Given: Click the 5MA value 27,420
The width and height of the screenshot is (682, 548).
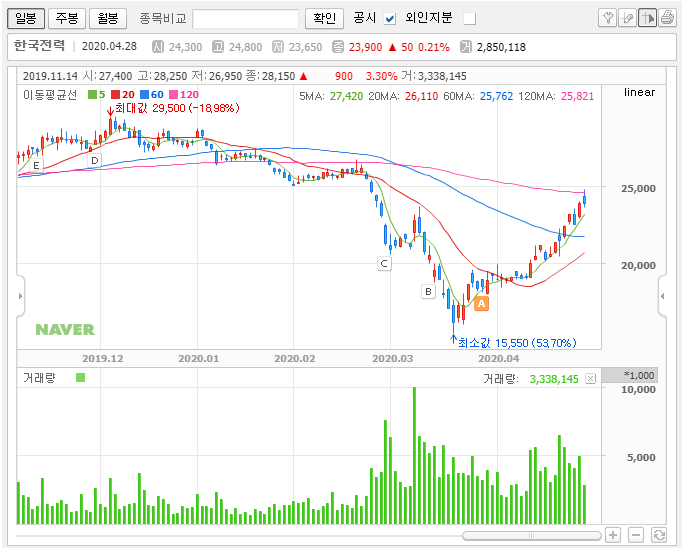Looking at the screenshot, I should coord(346,96).
